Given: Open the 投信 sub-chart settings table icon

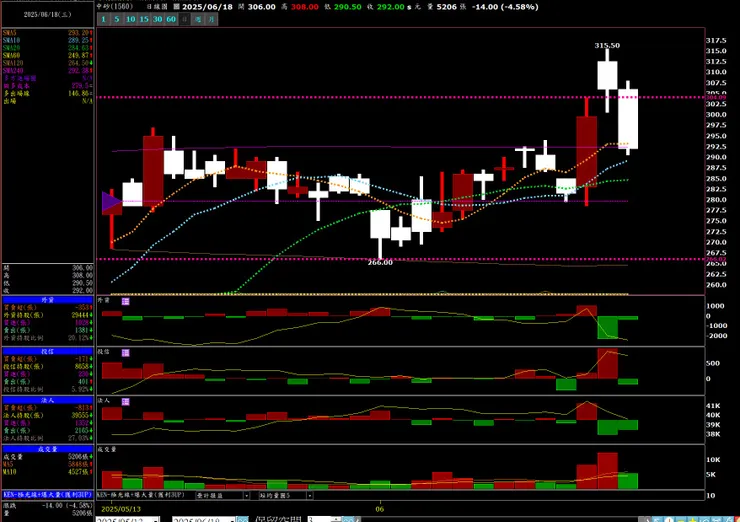Looking at the screenshot, I should (x=126, y=353).
